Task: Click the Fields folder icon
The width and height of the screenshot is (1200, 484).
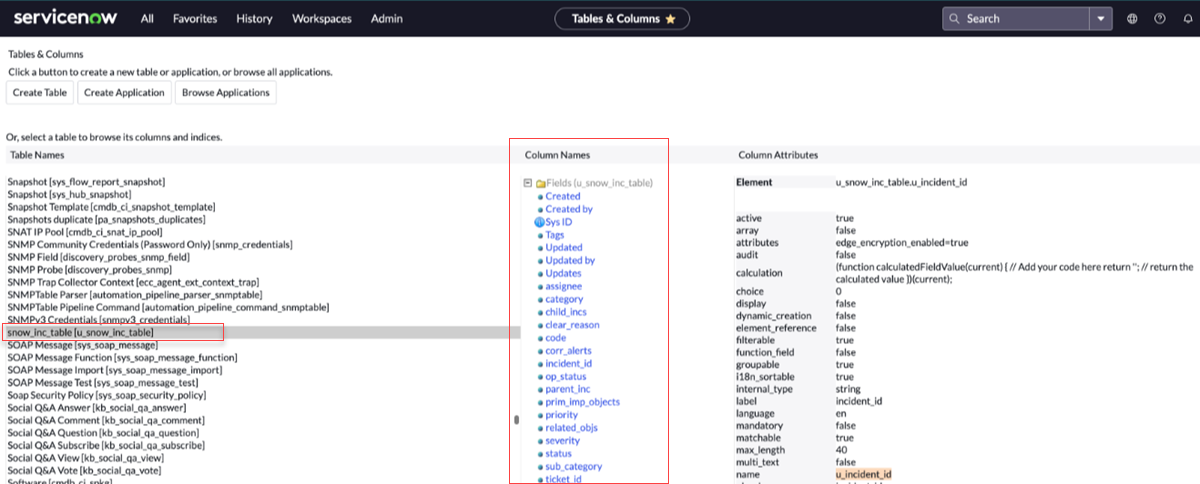Action: coord(540,184)
